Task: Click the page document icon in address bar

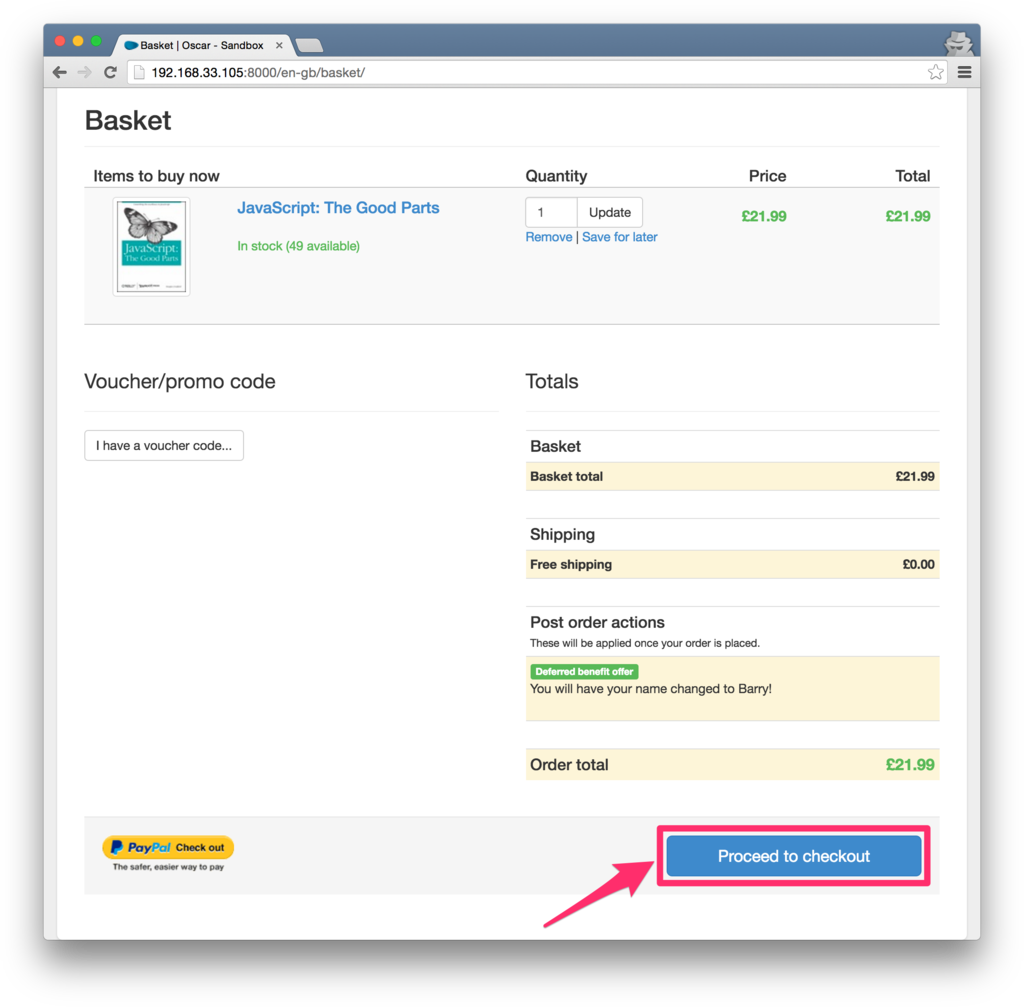Action: [138, 72]
